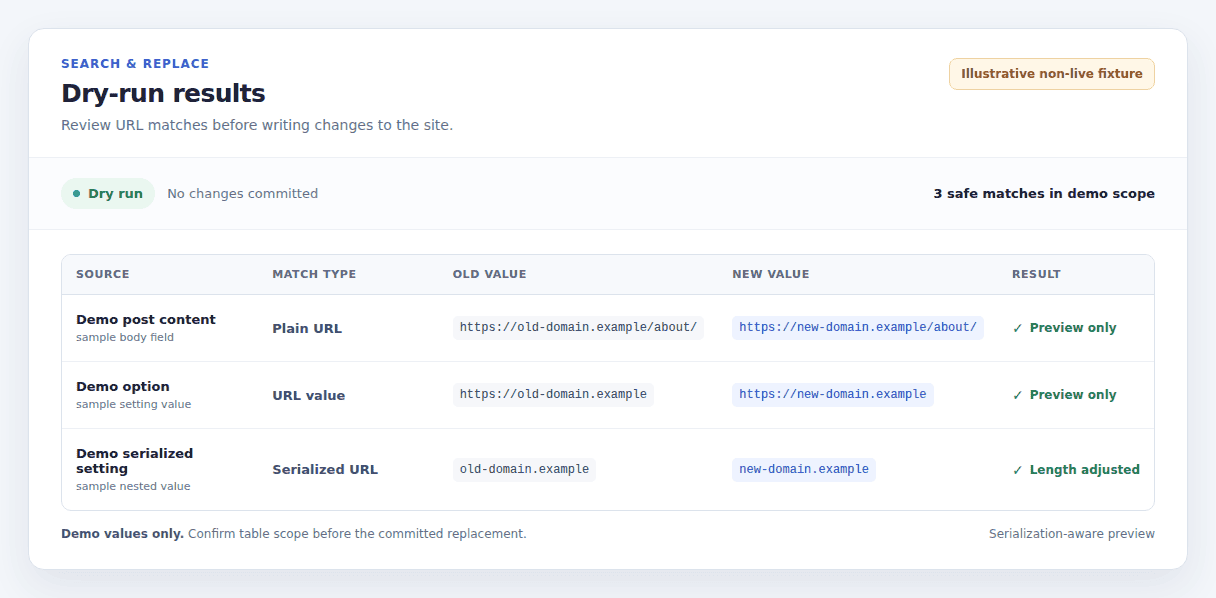Click the checkmark in Demo post content row

click(x=1018, y=328)
